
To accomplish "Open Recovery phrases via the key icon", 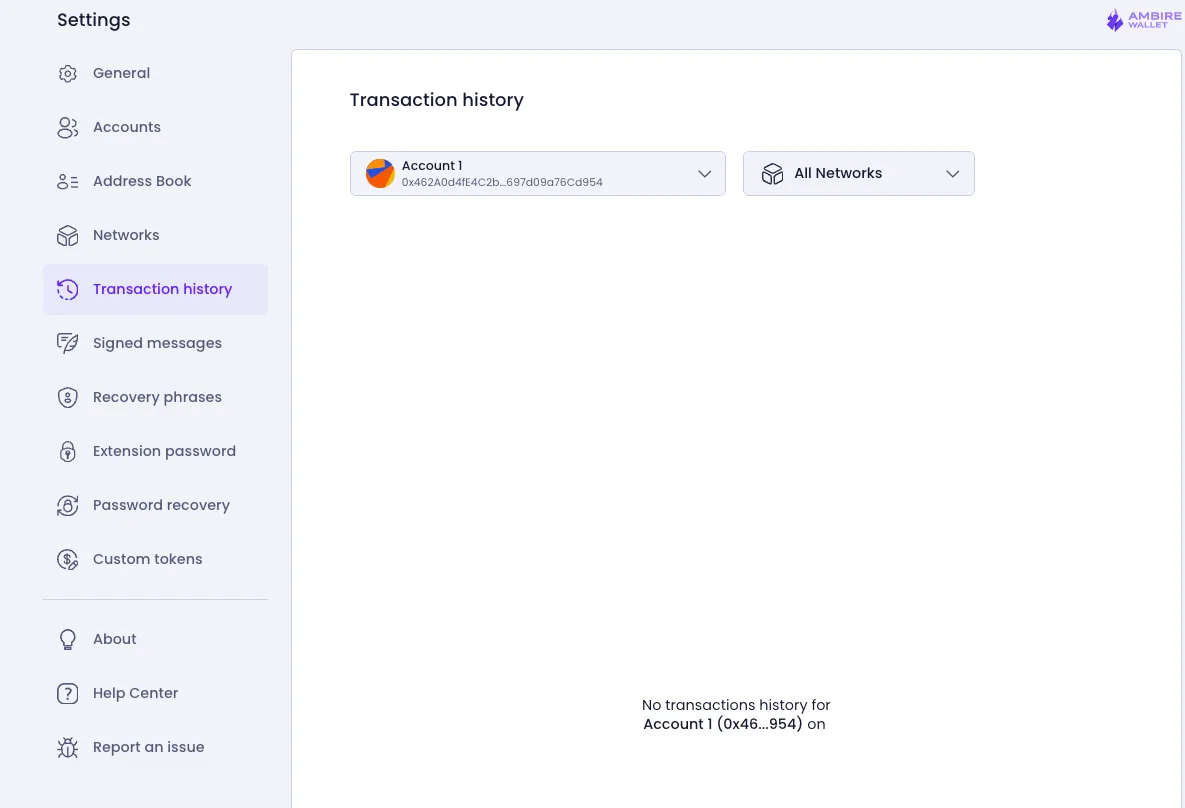I will 67,397.
